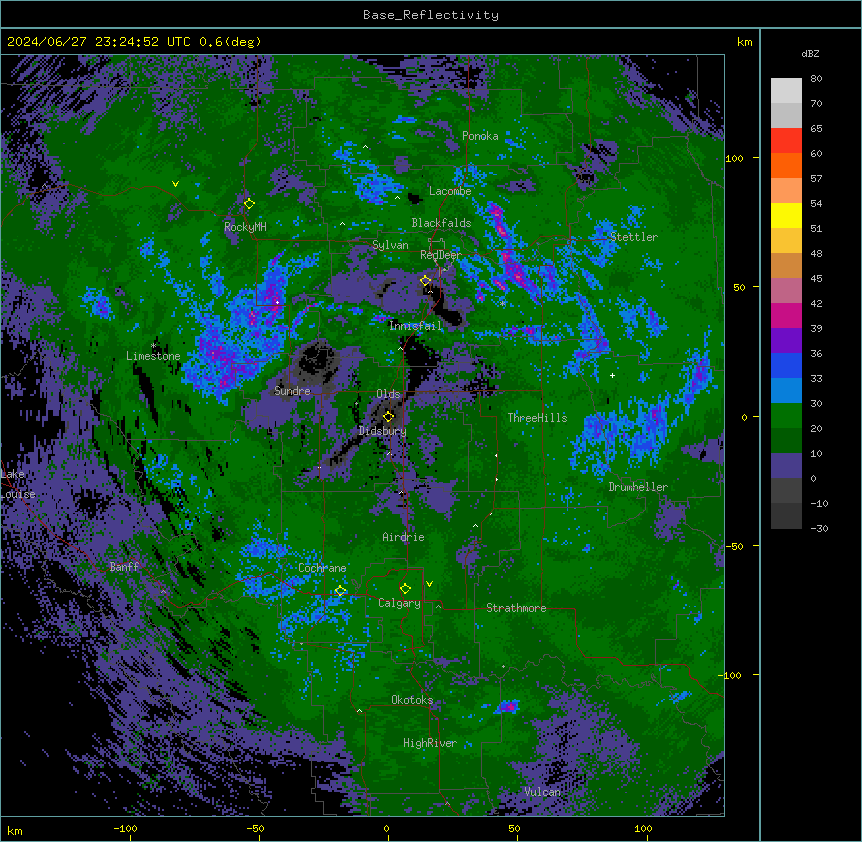
Task: Click the 80 value in the dBZ legend
Action: tap(816, 79)
